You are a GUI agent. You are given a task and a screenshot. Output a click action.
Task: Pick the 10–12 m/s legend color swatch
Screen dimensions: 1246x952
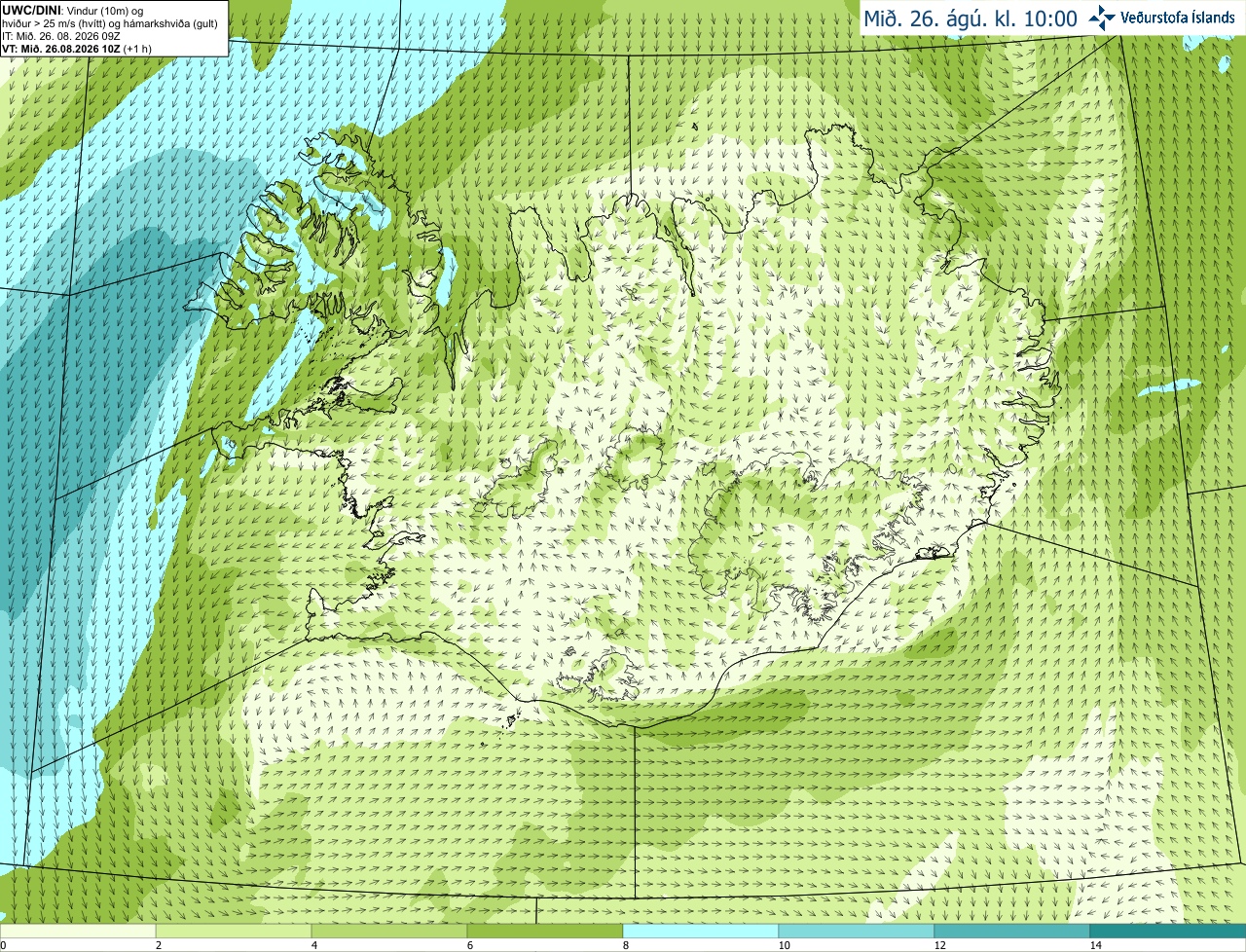(857, 932)
